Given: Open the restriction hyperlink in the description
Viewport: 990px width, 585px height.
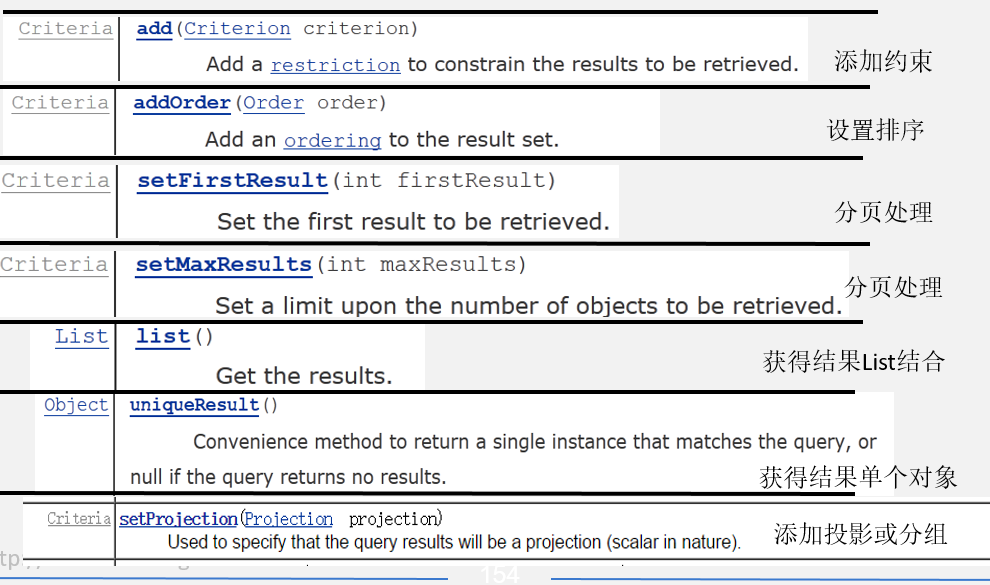Looking at the screenshot, I should (x=335, y=65).
